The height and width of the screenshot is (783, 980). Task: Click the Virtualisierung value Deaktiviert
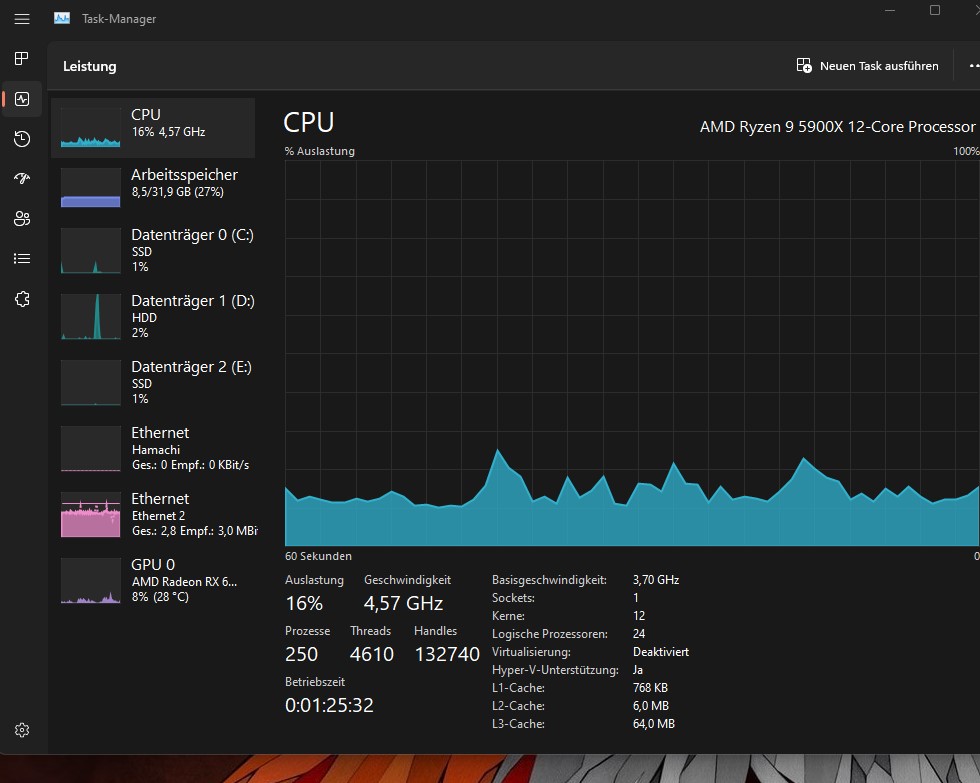pos(661,652)
